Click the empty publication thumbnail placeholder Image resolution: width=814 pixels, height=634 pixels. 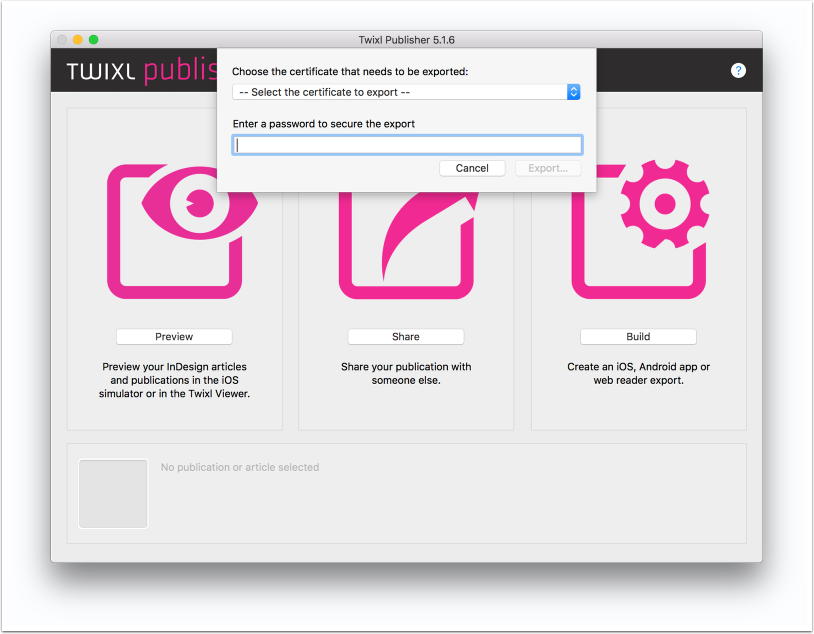point(113,494)
